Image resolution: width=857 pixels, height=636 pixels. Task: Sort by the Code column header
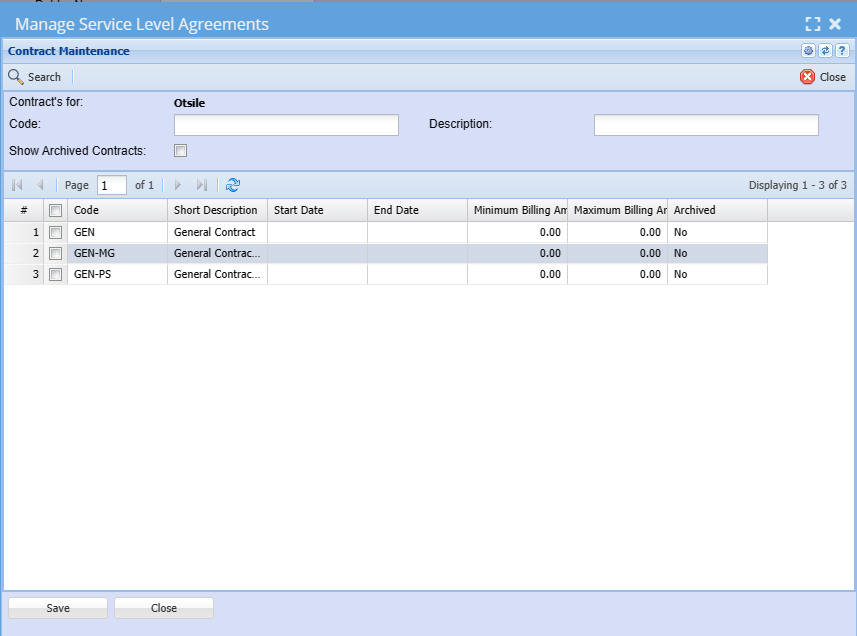point(117,210)
